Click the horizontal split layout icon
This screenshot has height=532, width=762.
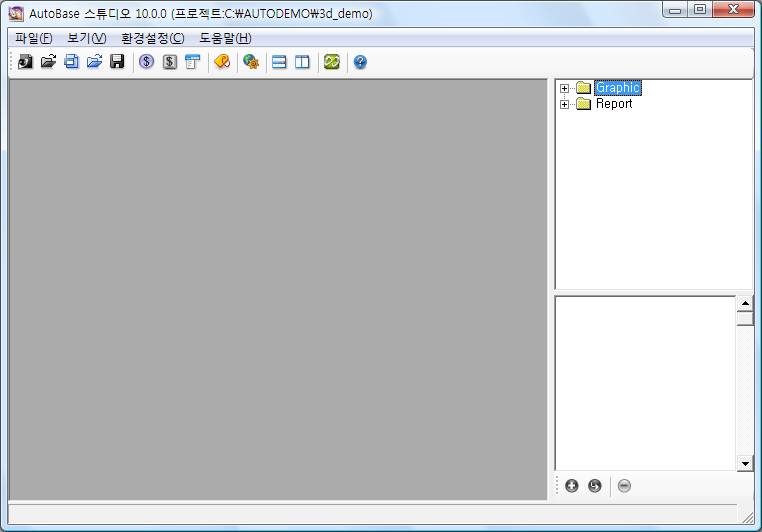tap(279, 62)
